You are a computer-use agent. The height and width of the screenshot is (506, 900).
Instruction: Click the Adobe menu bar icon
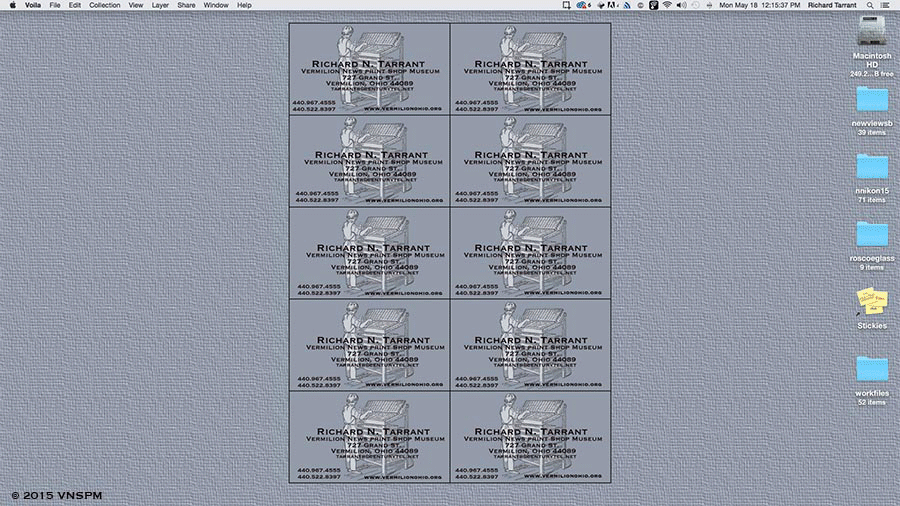[611, 5]
